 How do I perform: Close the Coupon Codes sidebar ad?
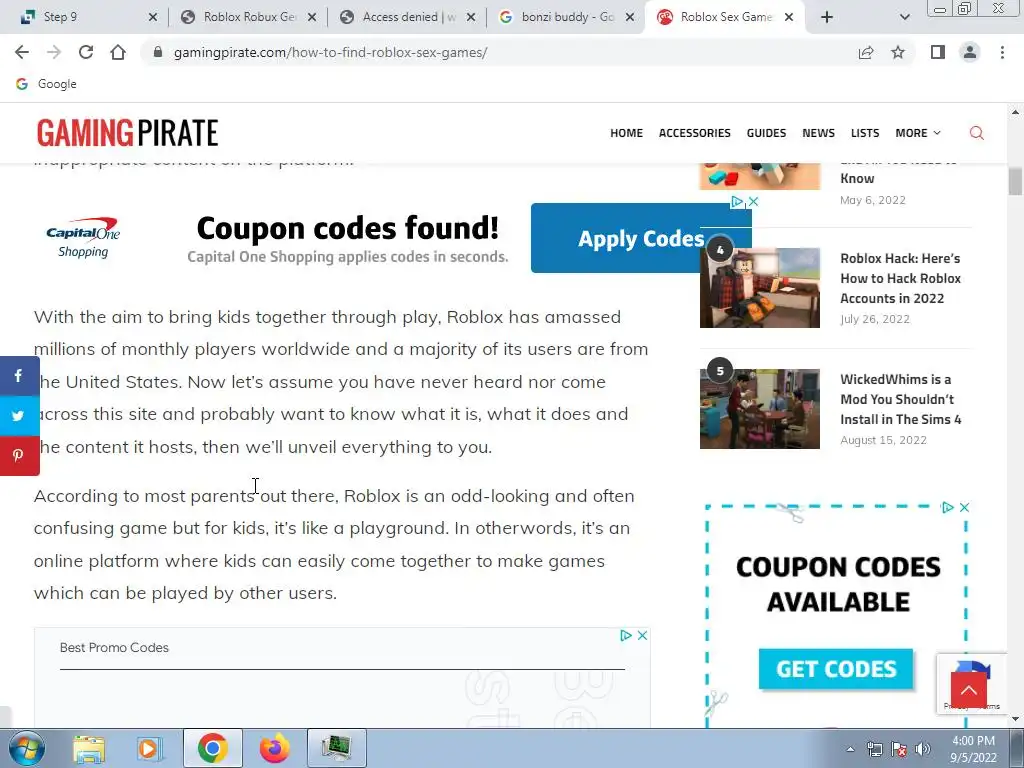click(965, 507)
